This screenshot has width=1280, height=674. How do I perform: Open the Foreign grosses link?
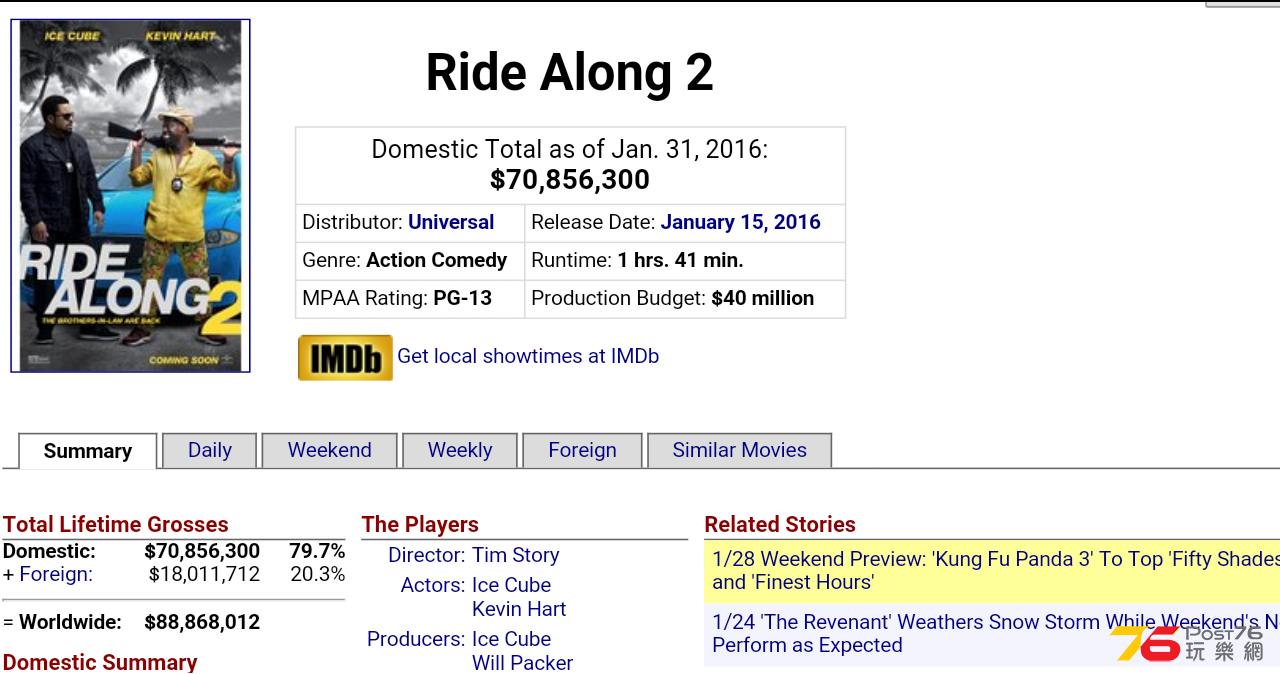click(56, 574)
